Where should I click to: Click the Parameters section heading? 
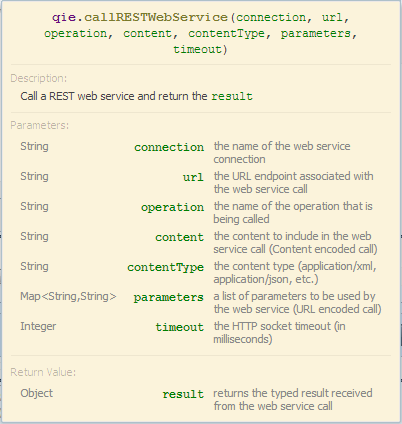(x=40, y=125)
